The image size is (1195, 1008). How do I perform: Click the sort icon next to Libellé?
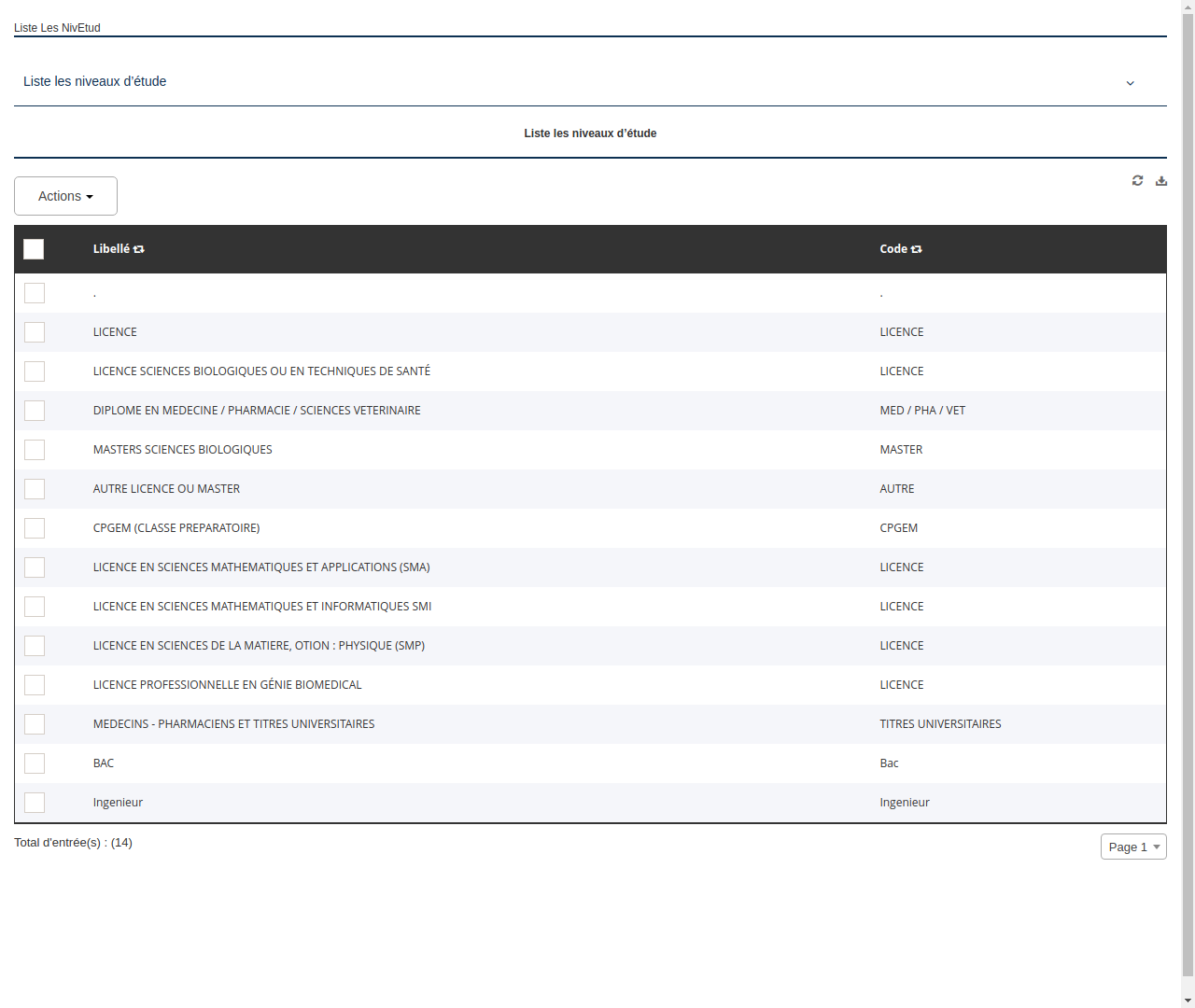pos(138,249)
